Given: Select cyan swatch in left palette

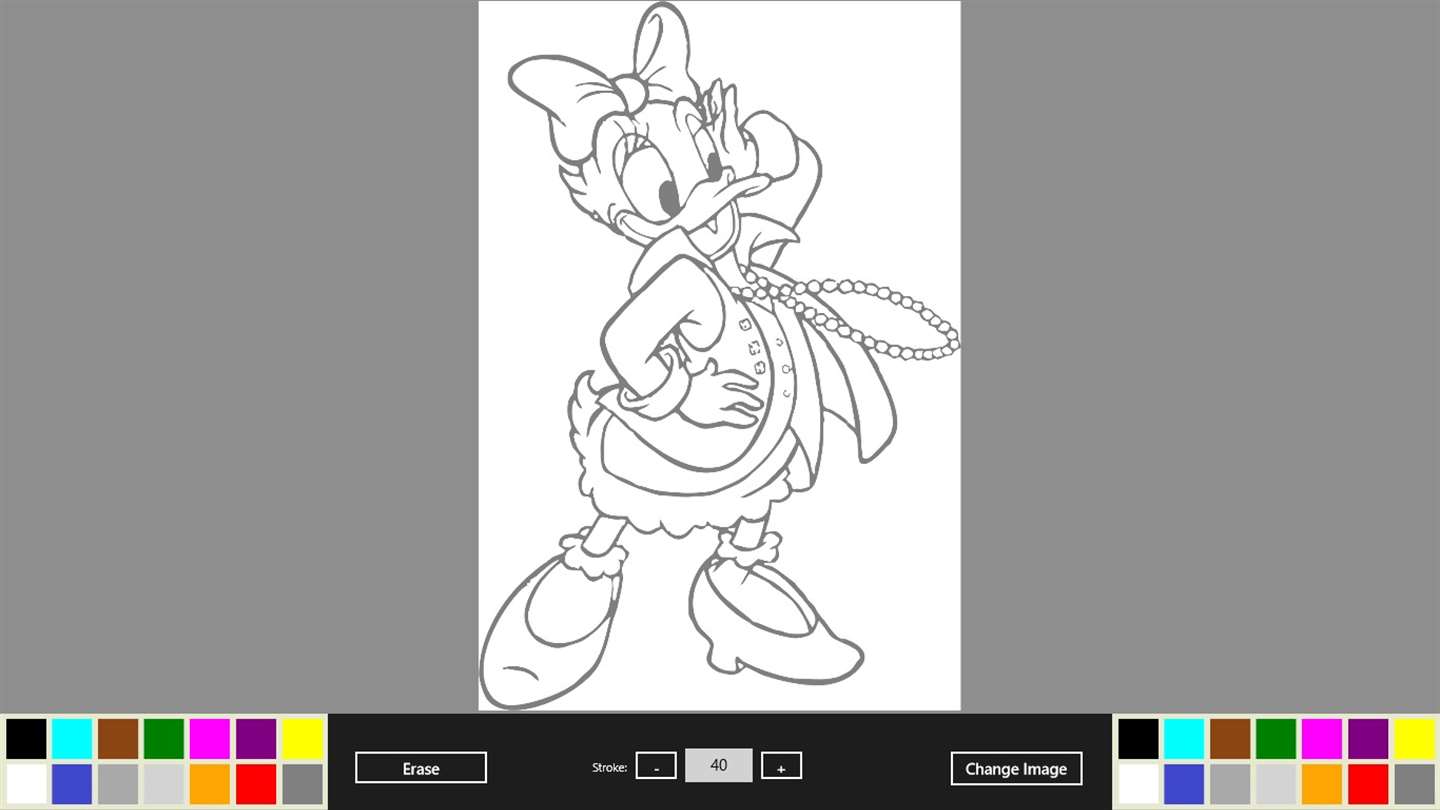Looking at the screenshot, I should [x=72, y=739].
